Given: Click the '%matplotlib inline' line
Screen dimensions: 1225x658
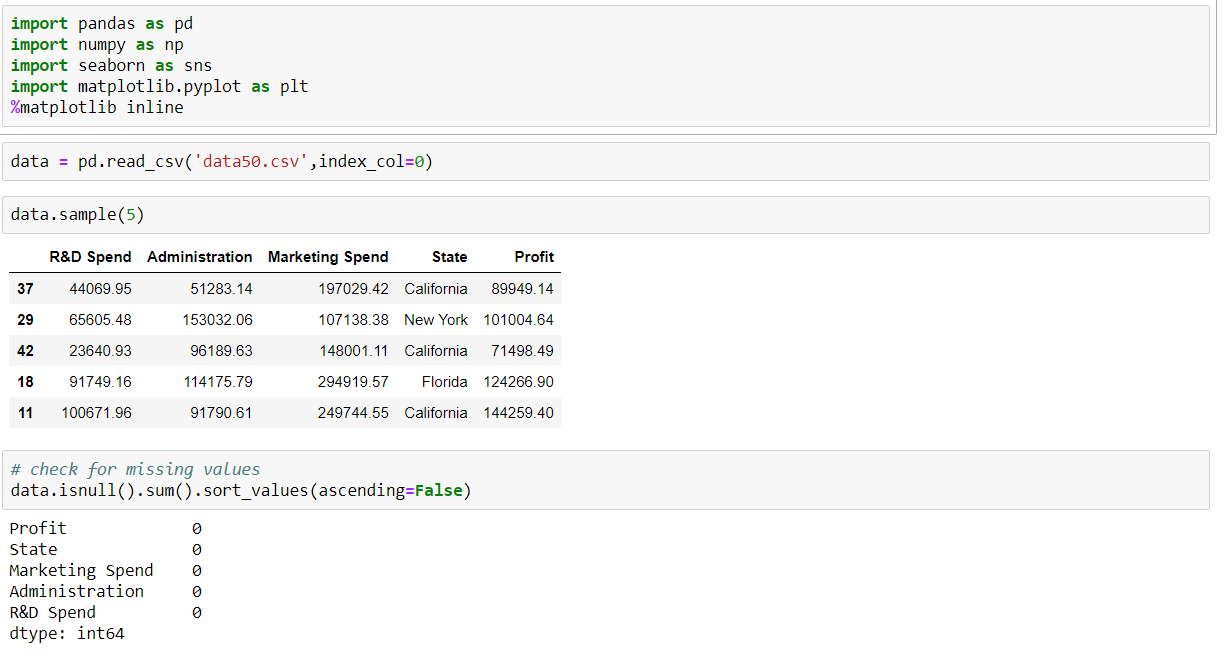Looking at the screenshot, I should (x=97, y=107).
